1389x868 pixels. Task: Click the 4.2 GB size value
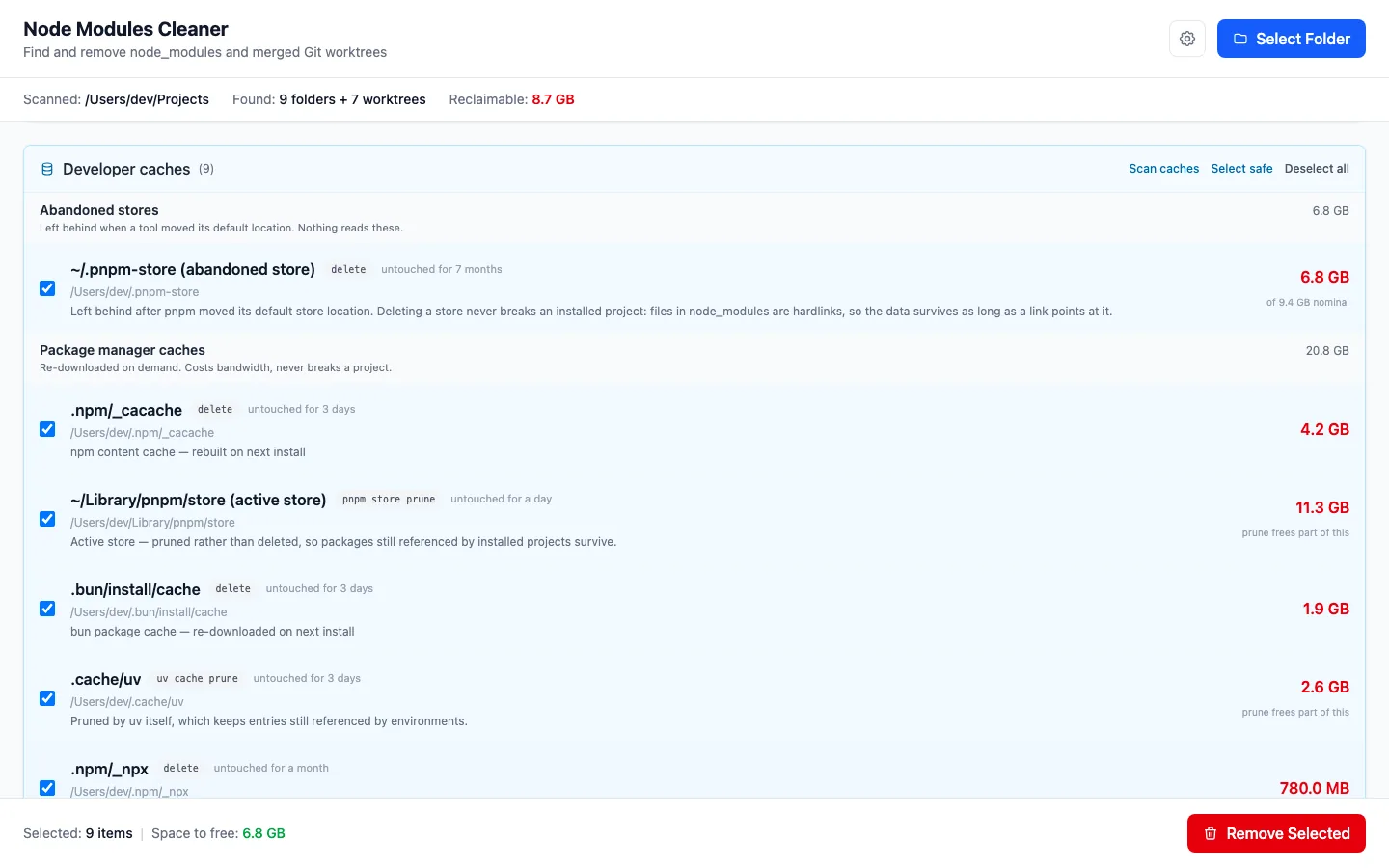tap(1324, 429)
